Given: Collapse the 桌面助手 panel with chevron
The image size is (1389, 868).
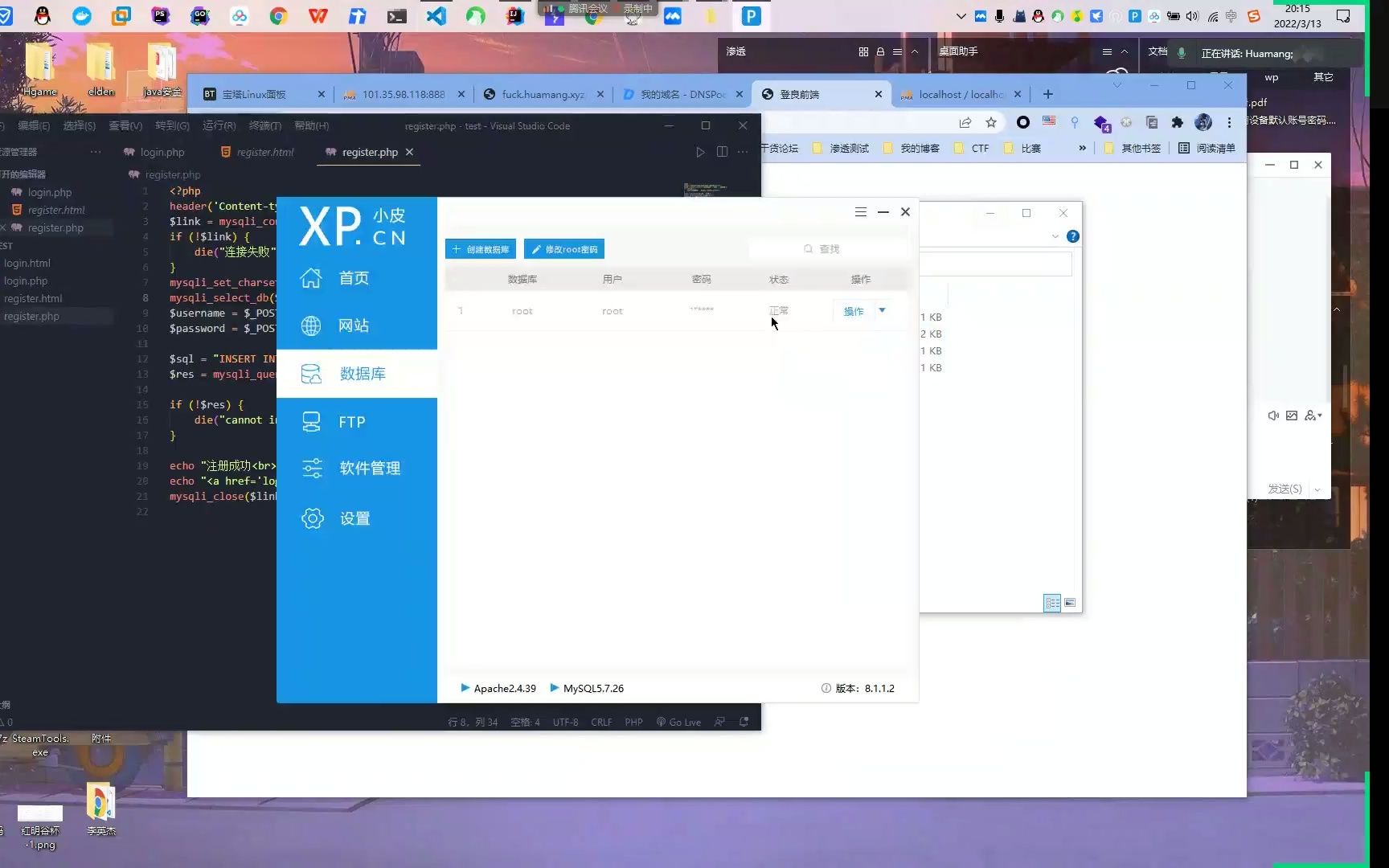Looking at the screenshot, I should (x=1125, y=51).
